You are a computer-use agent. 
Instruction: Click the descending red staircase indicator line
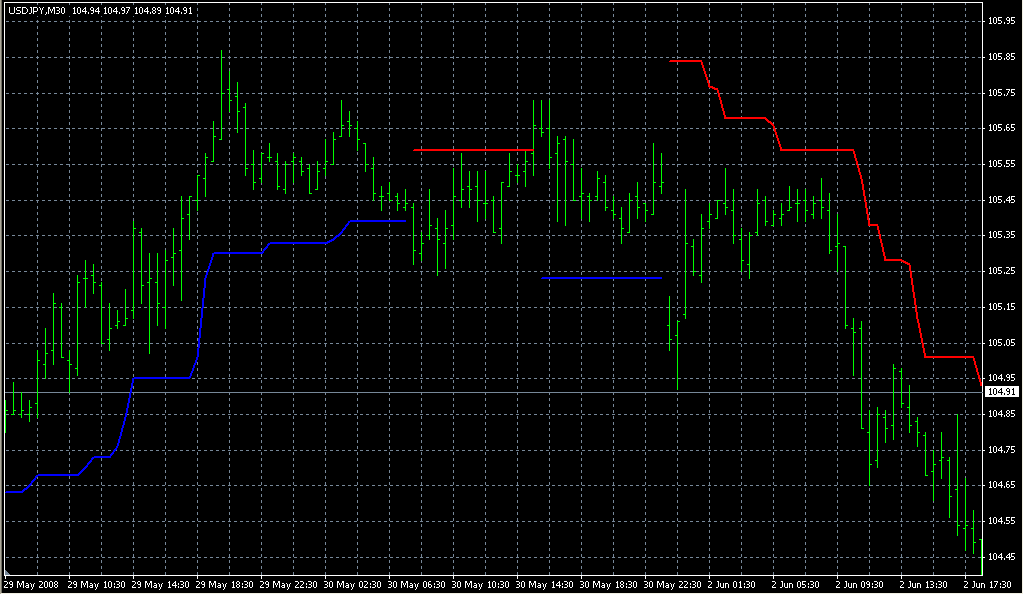coord(815,150)
